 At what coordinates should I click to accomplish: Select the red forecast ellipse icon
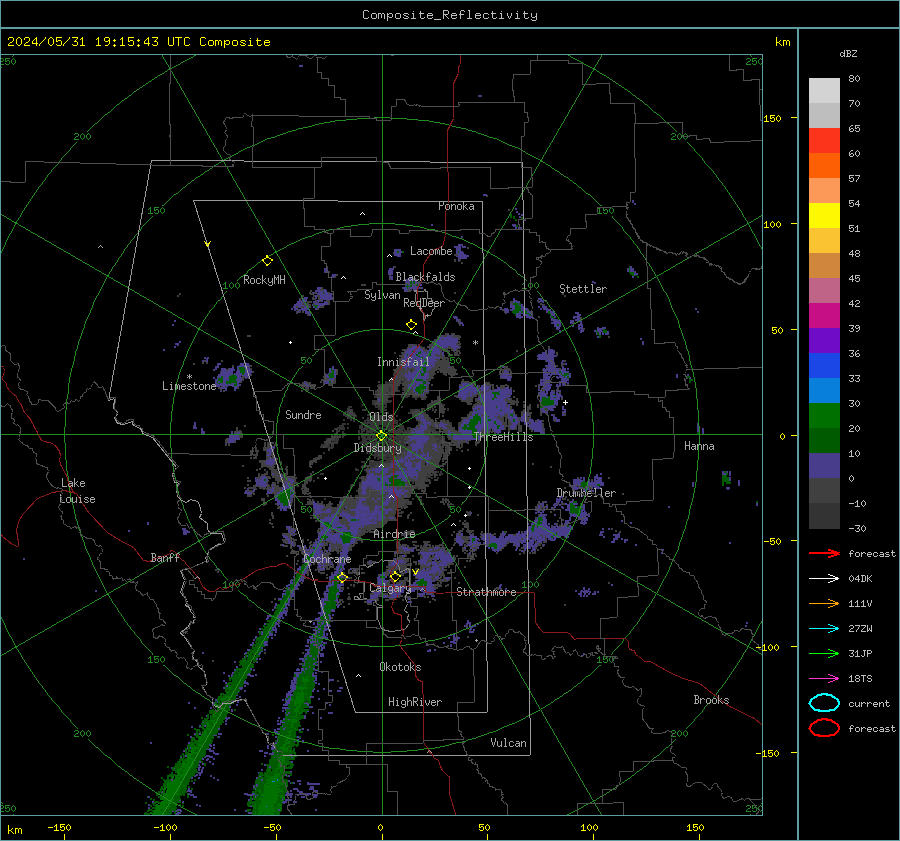click(824, 728)
